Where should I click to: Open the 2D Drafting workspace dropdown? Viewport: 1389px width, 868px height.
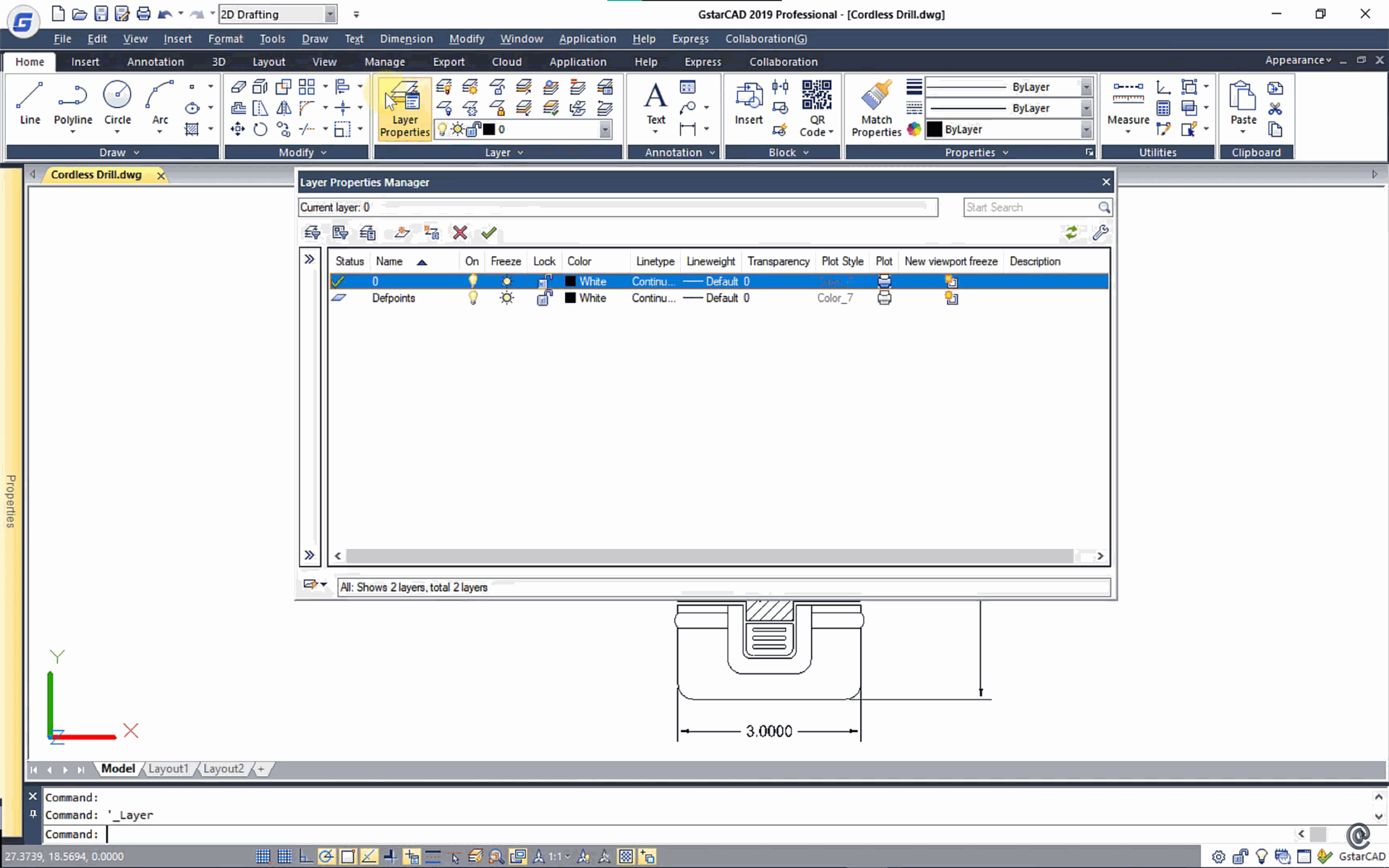330,14
